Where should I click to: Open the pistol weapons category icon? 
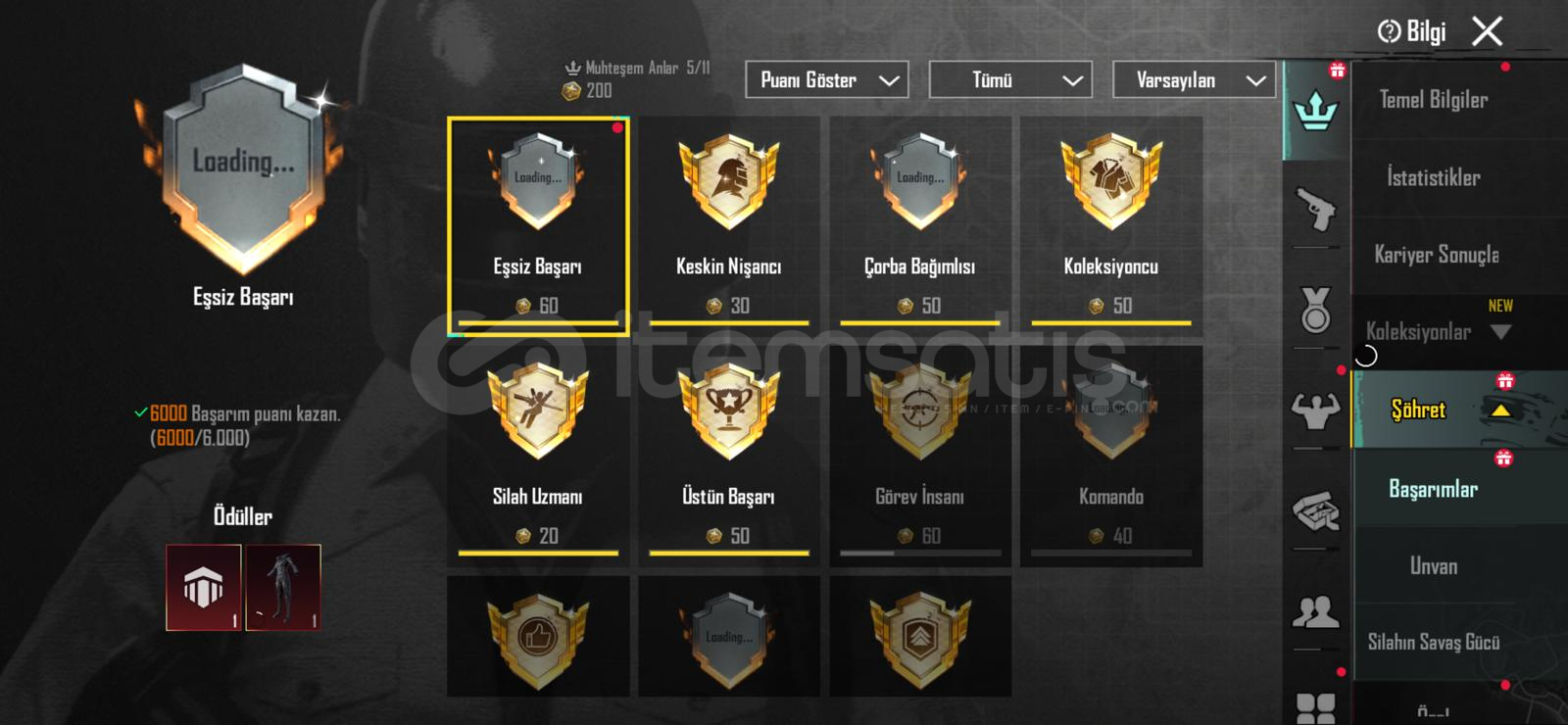click(x=1315, y=208)
